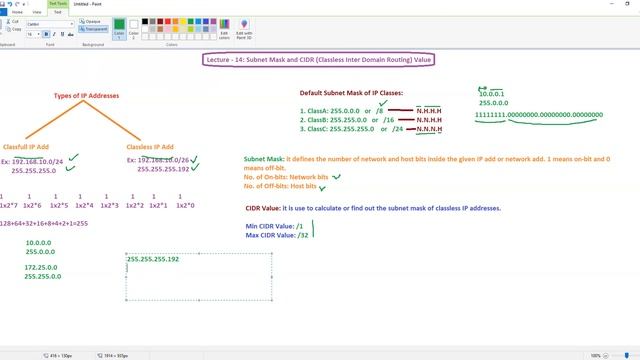Click the zoom out minus button
The height and width of the screenshot is (360, 640).
point(606,356)
